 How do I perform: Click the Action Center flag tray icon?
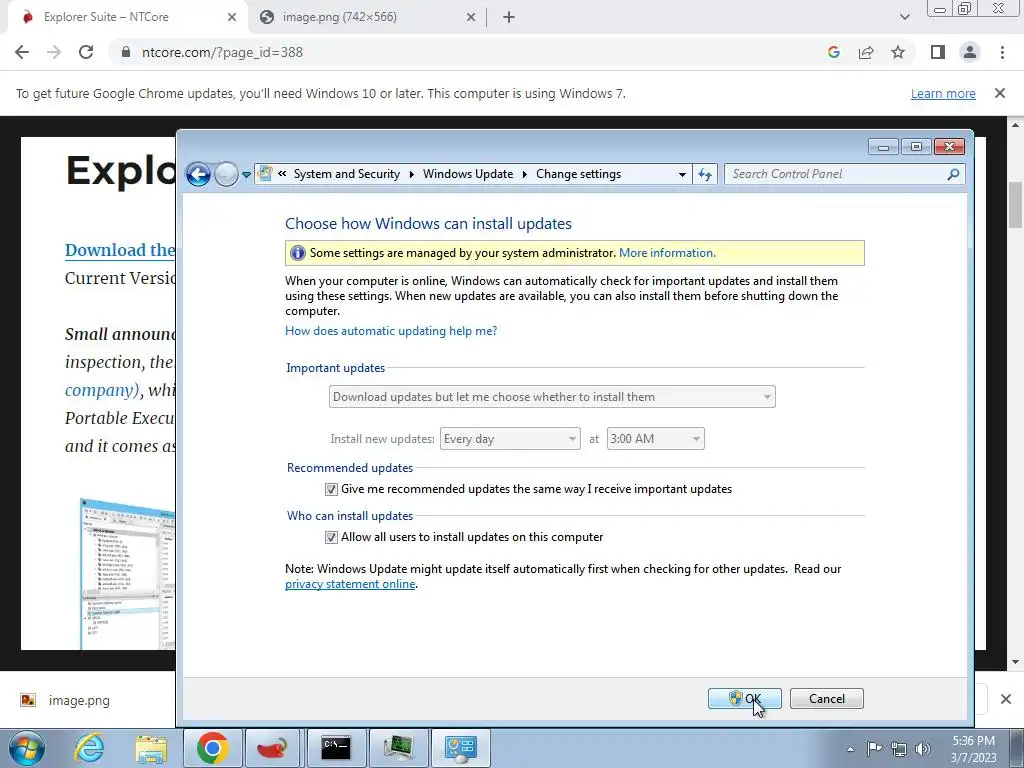coord(874,749)
